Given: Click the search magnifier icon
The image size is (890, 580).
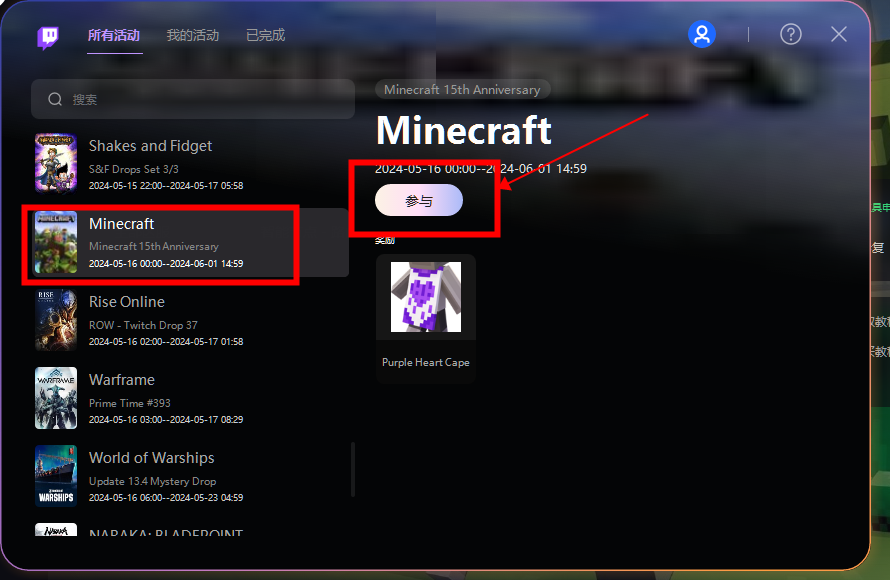Looking at the screenshot, I should click(x=55, y=99).
